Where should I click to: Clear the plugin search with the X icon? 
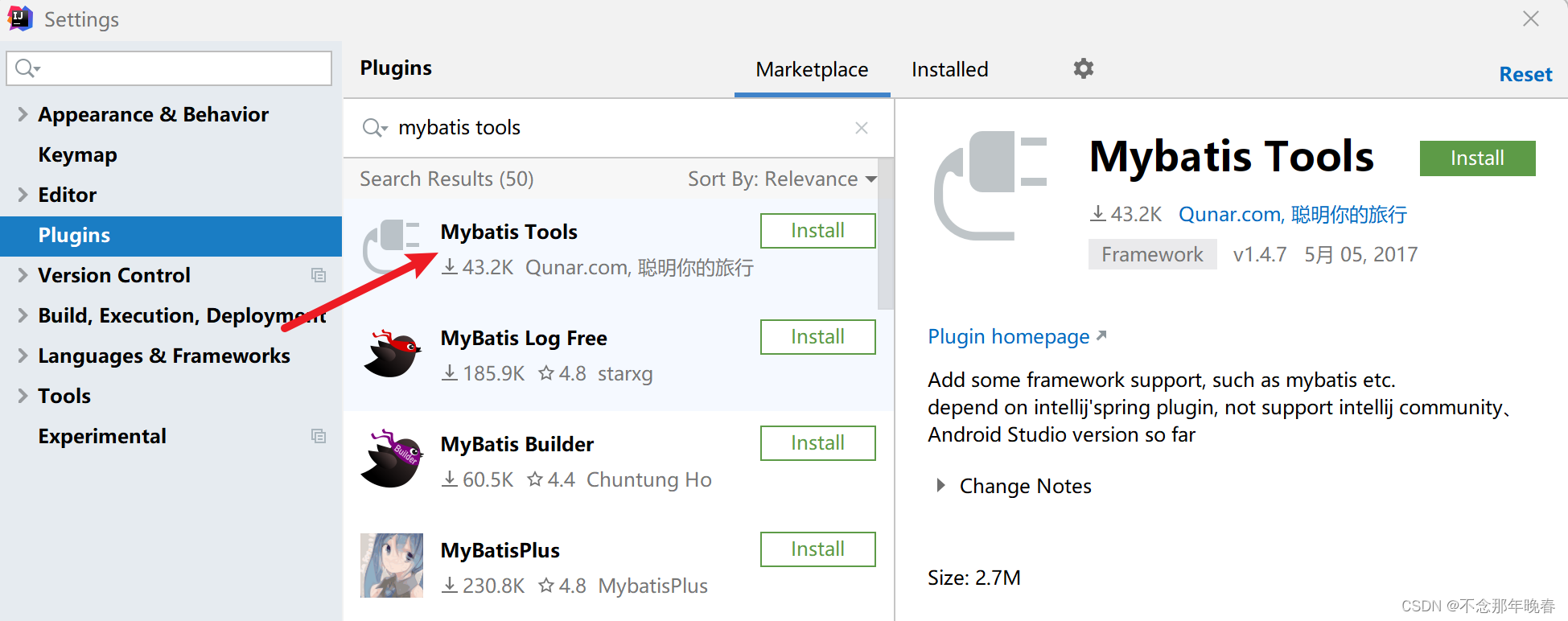[862, 128]
